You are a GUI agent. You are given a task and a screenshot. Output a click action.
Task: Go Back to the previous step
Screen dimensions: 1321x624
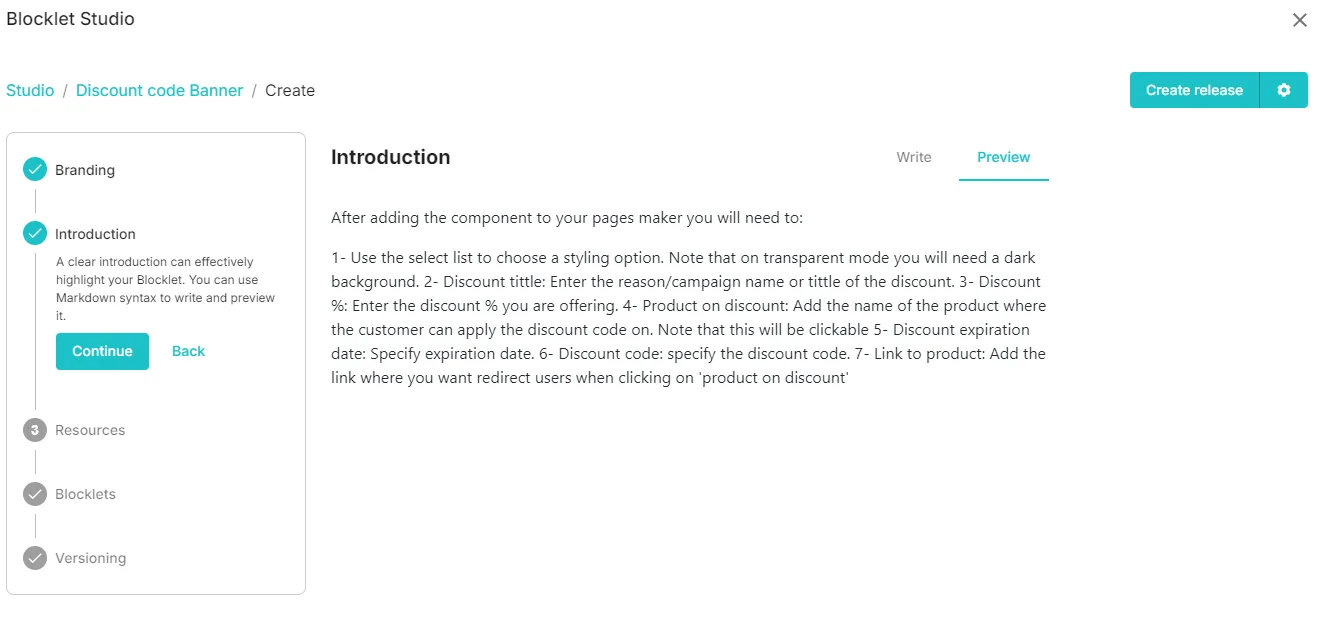point(188,351)
